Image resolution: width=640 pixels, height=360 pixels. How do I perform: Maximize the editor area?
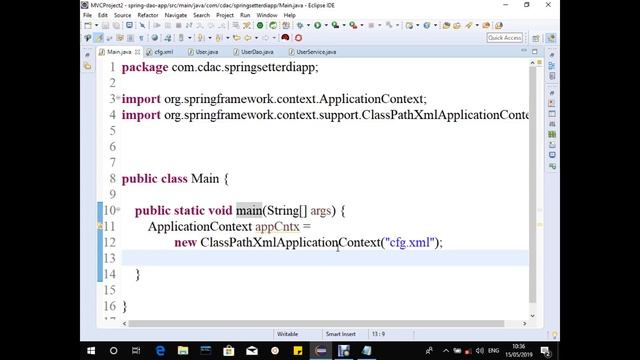[x=535, y=51]
